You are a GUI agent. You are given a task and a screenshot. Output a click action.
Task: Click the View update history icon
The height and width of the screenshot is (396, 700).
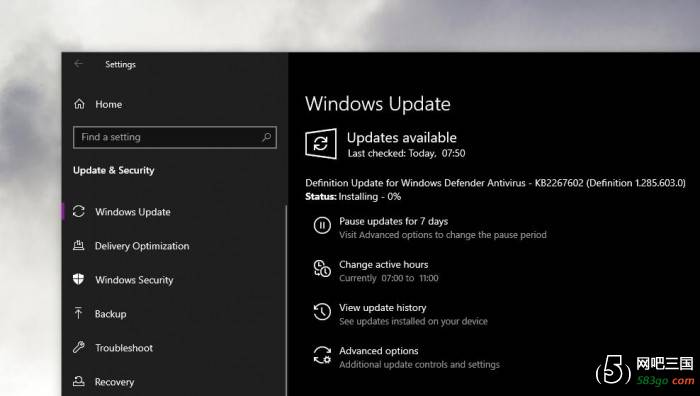click(322, 312)
